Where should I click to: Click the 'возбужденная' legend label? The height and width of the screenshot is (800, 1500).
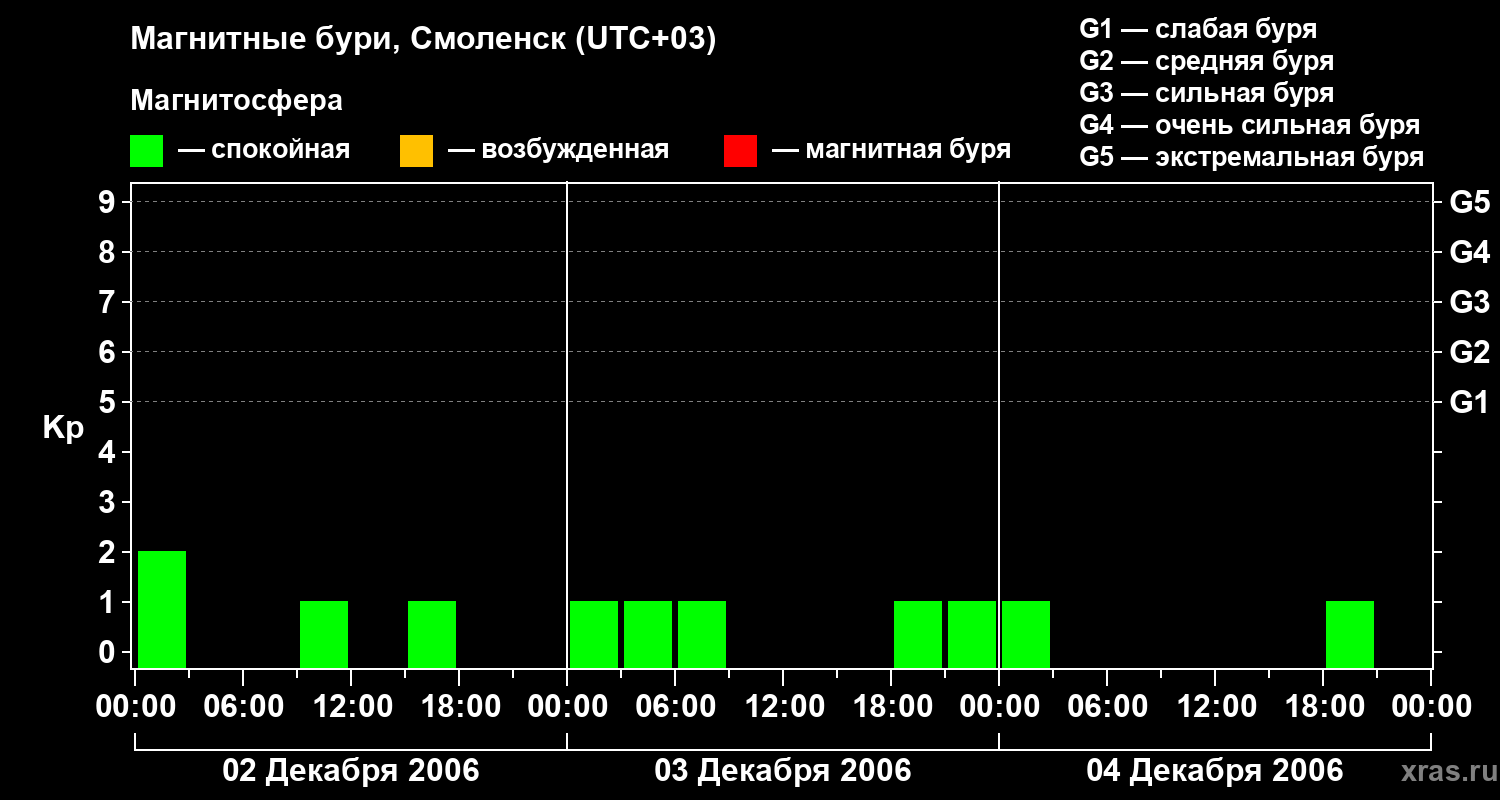575,151
